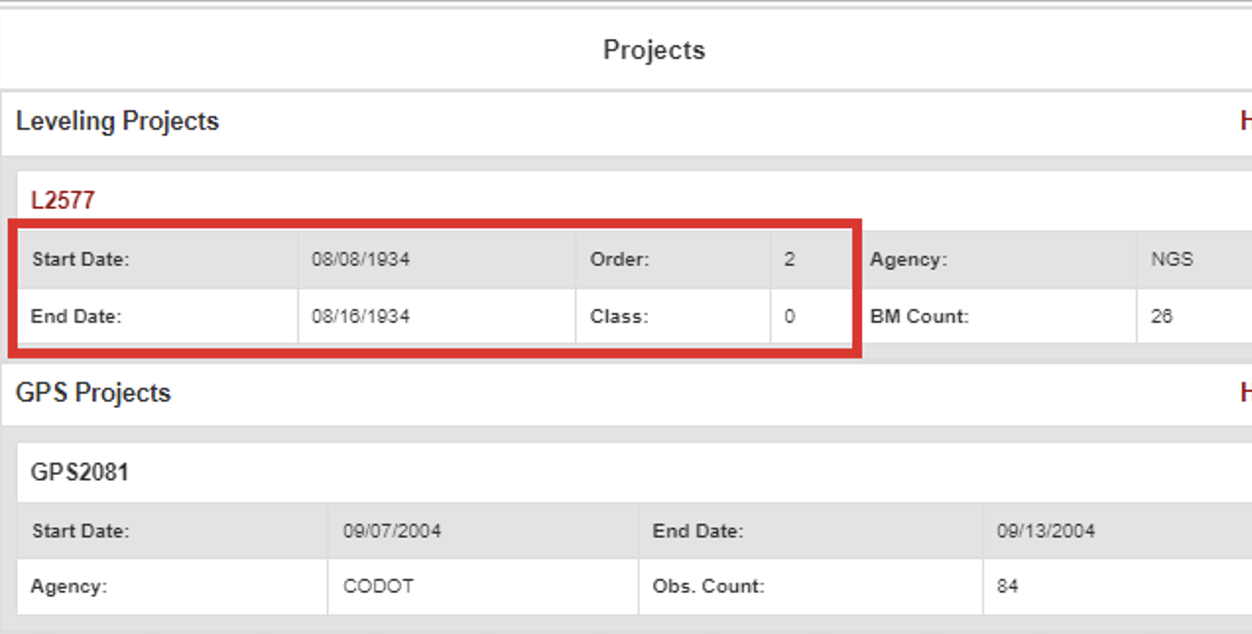Select the Class value 0 cell
1252x634 pixels.
(x=790, y=316)
